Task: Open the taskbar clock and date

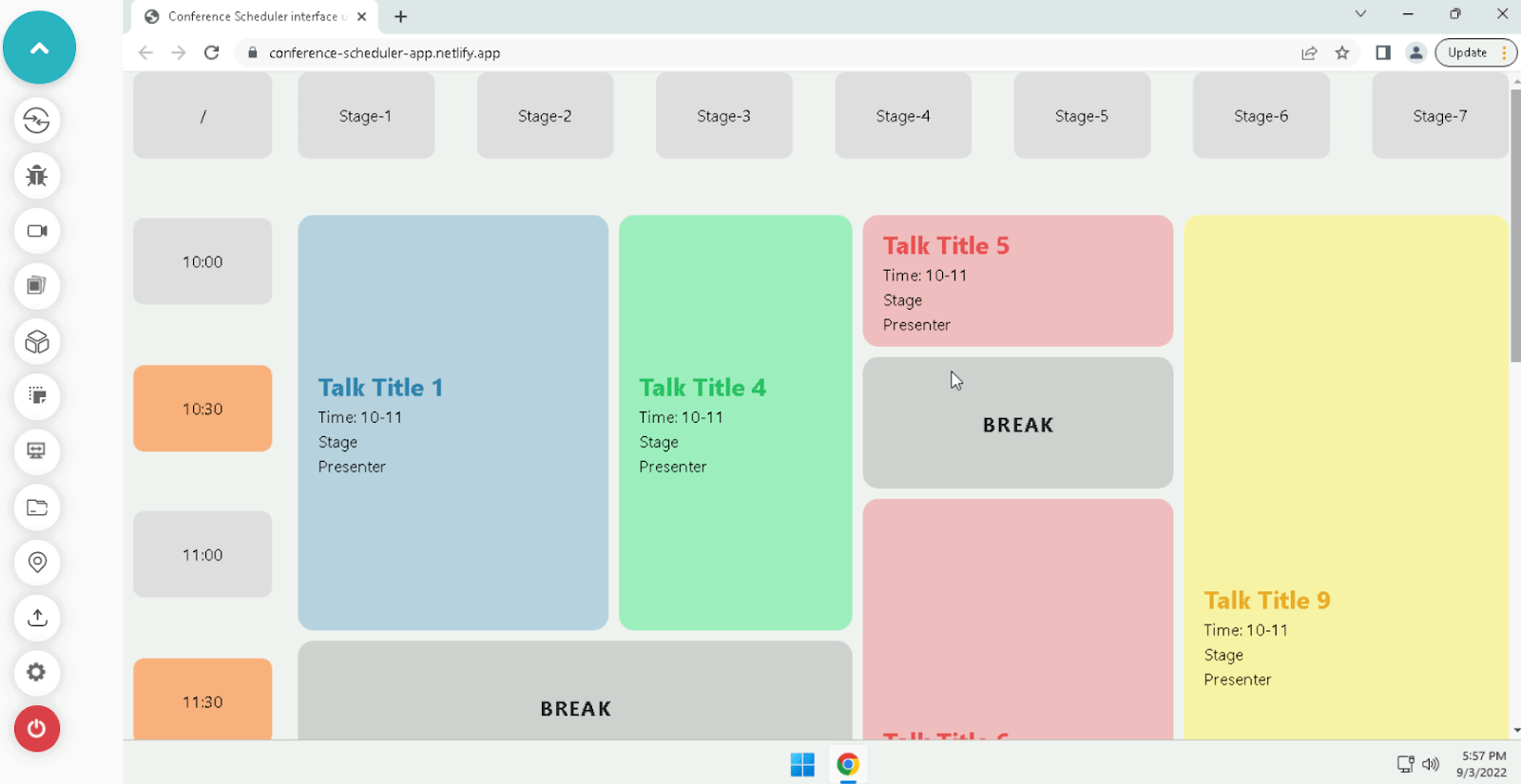Action: pos(1483,764)
